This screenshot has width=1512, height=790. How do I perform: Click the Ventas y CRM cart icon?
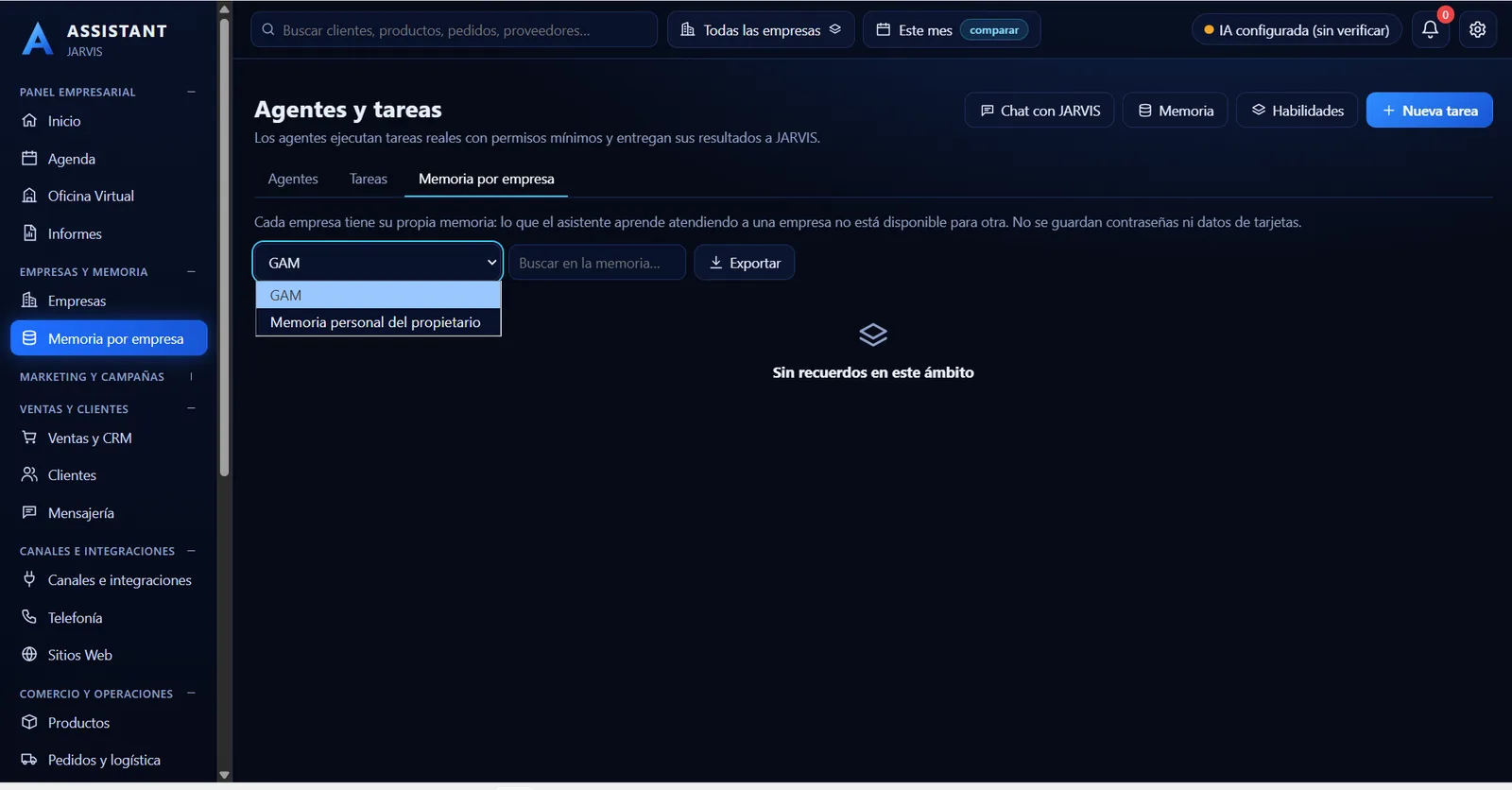pos(29,438)
